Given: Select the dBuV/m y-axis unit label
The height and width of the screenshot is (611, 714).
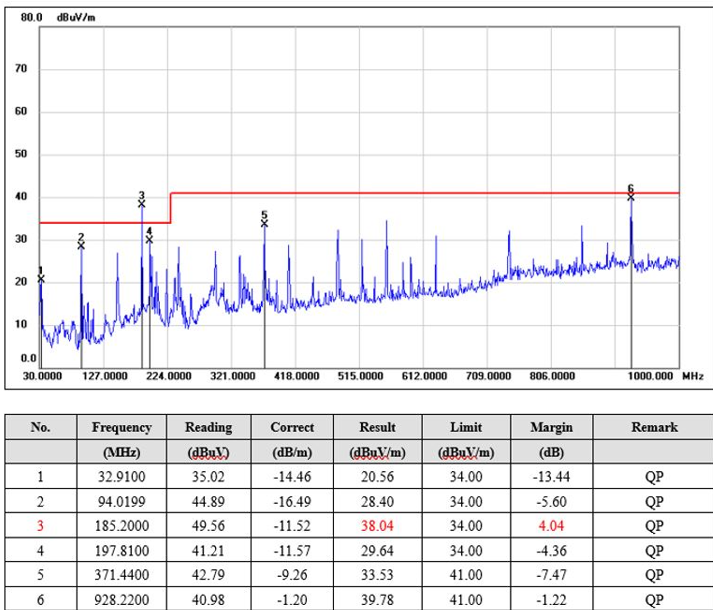Looking at the screenshot, I should 76,19.
